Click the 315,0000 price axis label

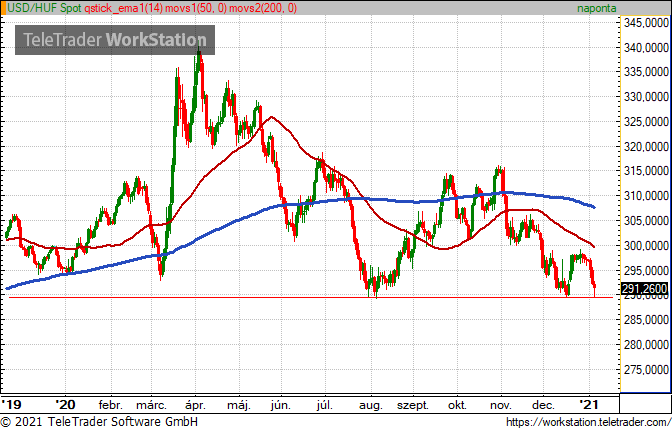(x=646, y=171)
